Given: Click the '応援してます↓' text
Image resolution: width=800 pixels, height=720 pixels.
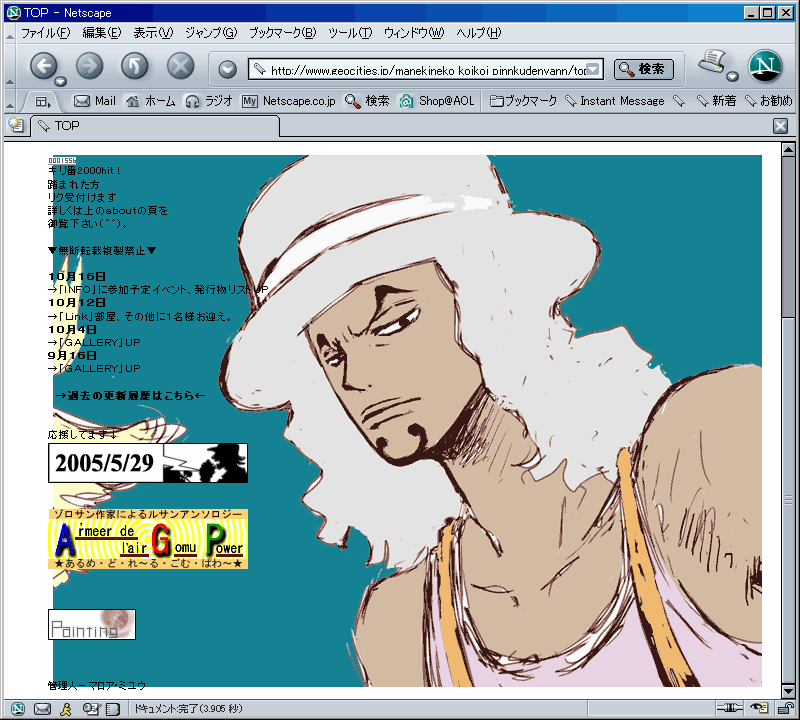Looking at the screenshot, I should pos(83,434).
